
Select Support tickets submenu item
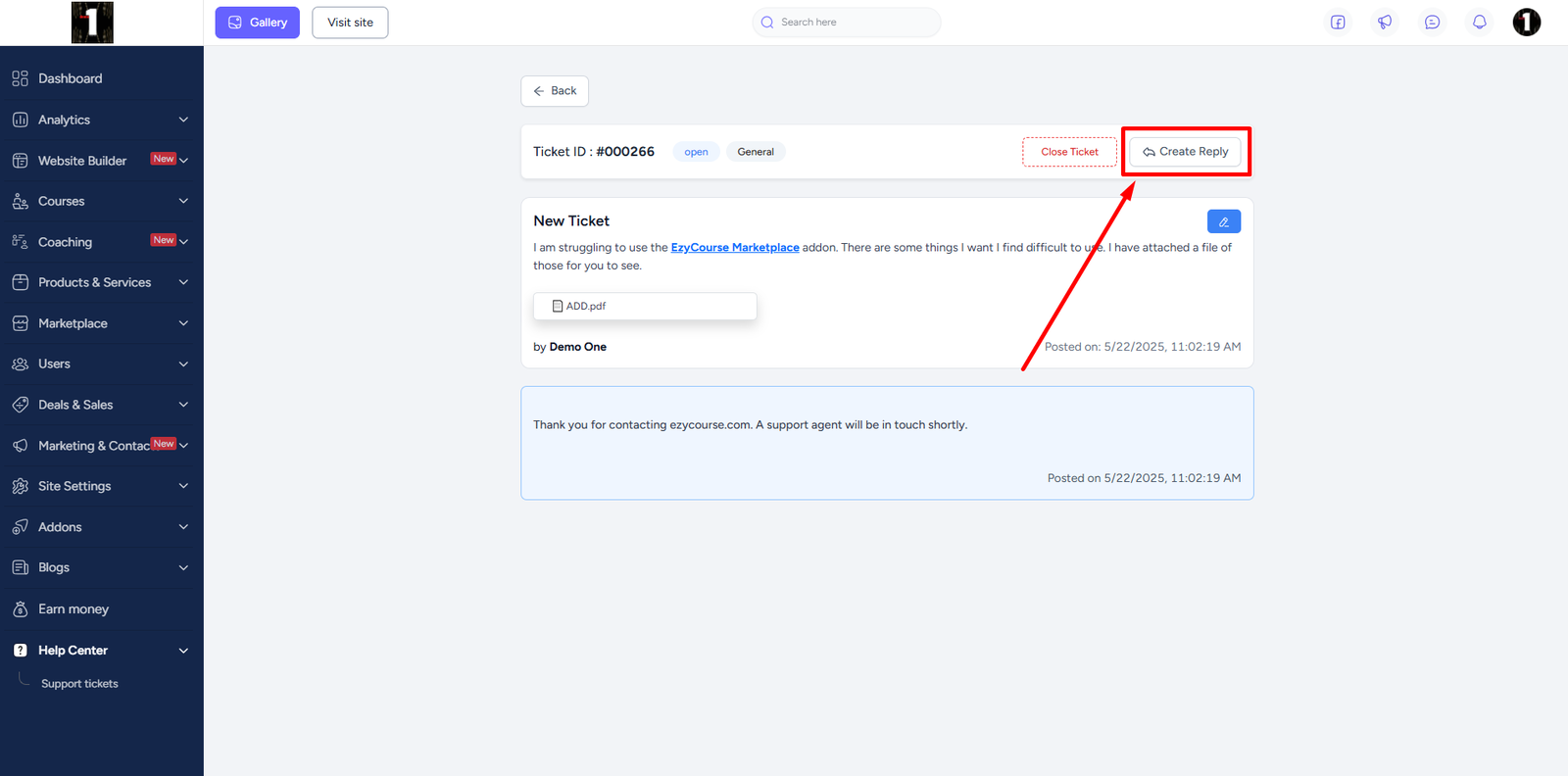click(x=79, y=684)
